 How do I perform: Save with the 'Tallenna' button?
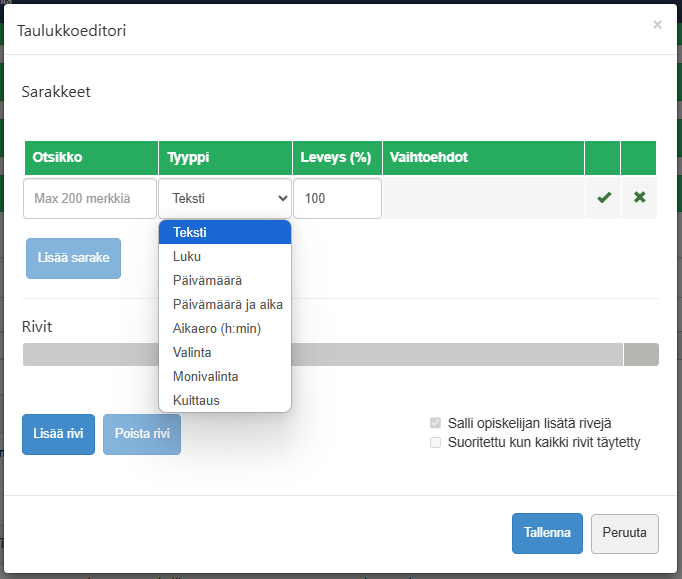click(547, 533)
